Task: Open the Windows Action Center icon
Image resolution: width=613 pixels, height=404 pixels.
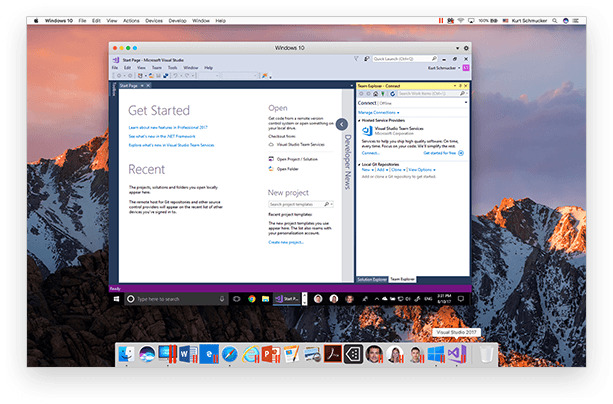Action: click(461, 299)
